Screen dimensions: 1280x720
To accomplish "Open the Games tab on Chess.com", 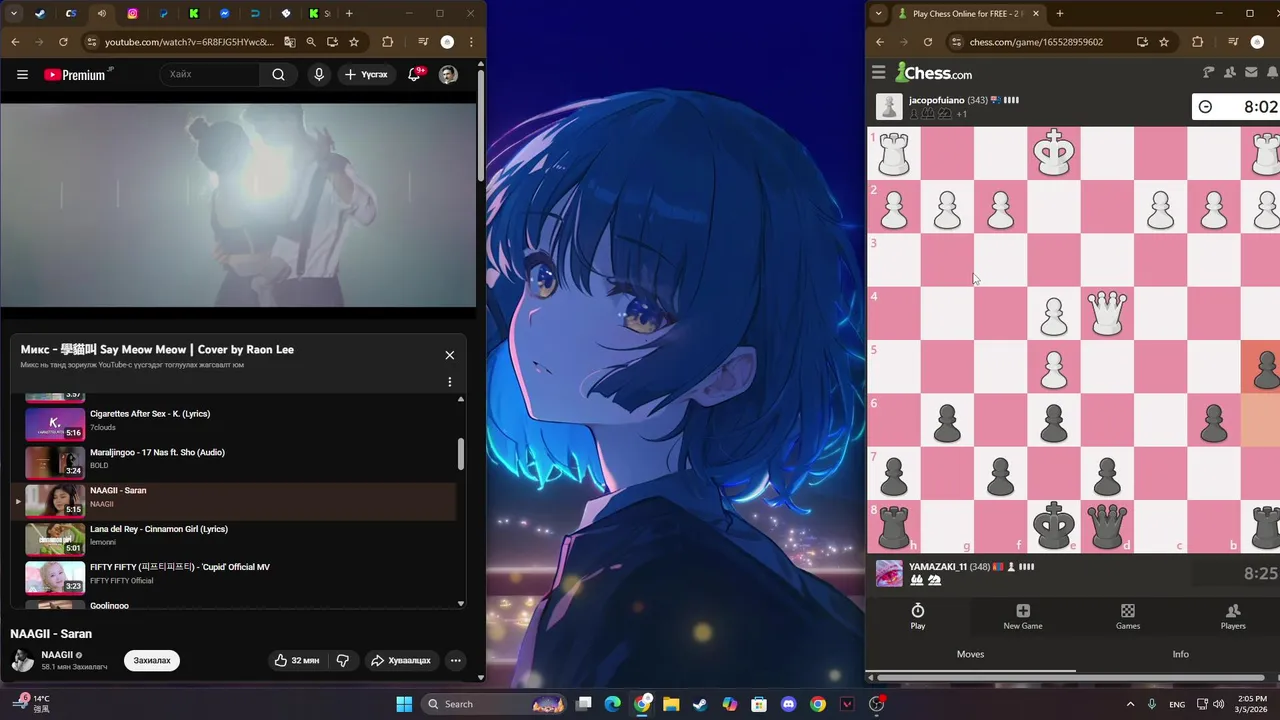I will point(1128,616).
